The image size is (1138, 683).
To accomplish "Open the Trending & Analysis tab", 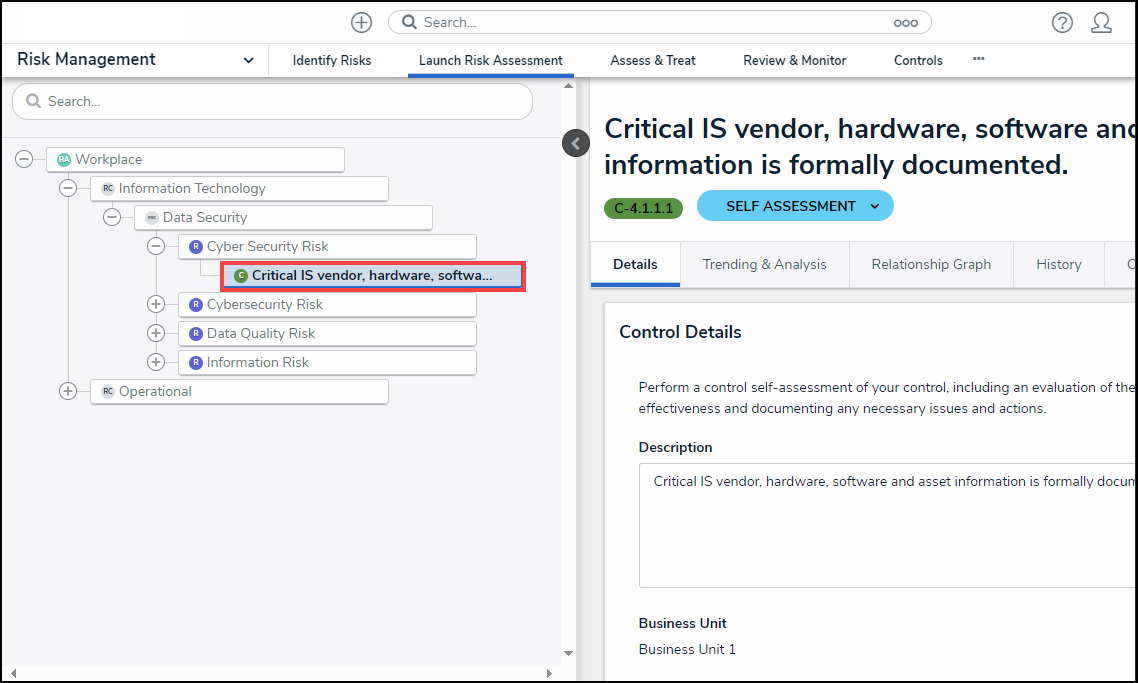I will point(764,264).
